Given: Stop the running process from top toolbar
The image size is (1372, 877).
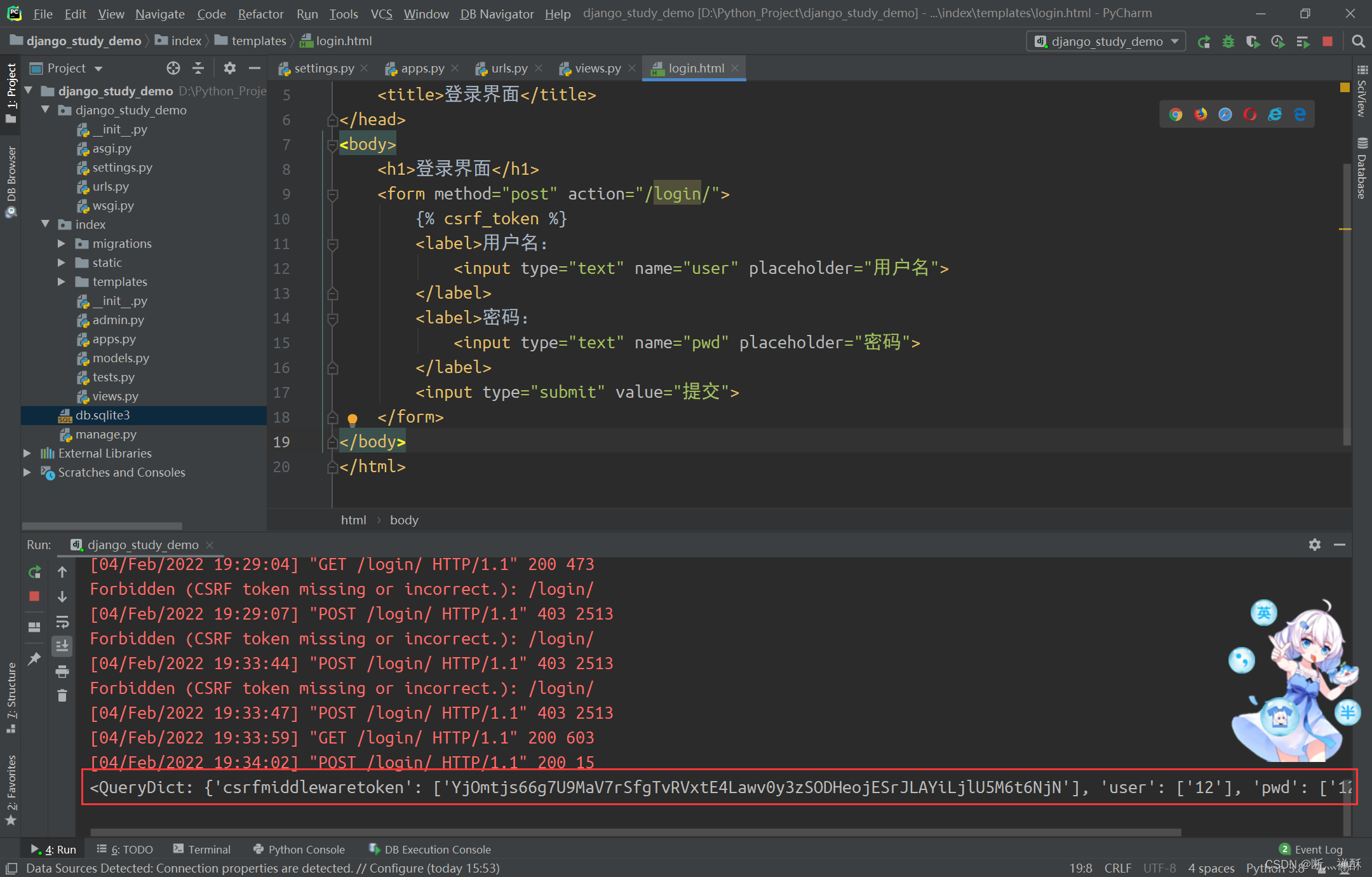Looking at the screenshot, I should tap(1327, 41).
